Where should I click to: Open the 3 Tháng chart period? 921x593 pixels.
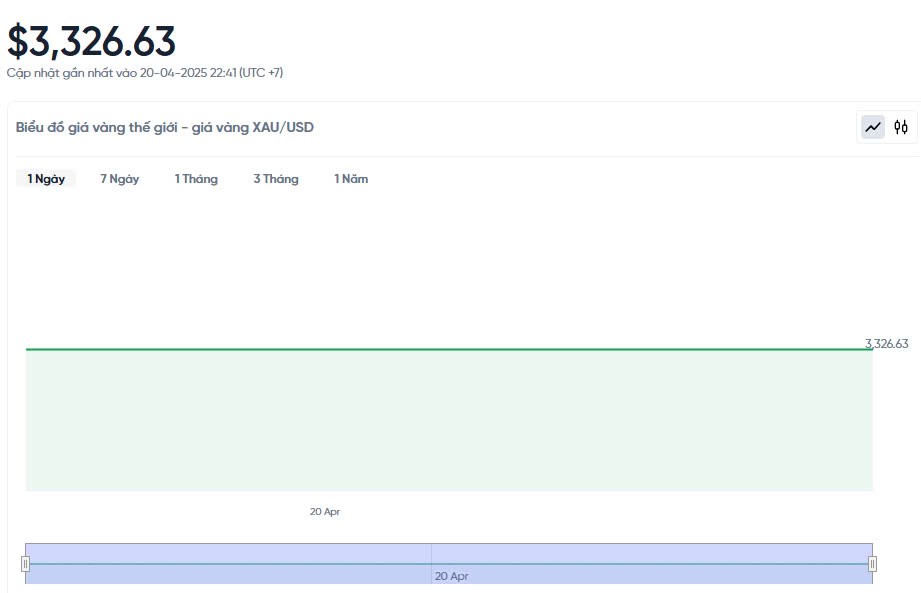276,179
